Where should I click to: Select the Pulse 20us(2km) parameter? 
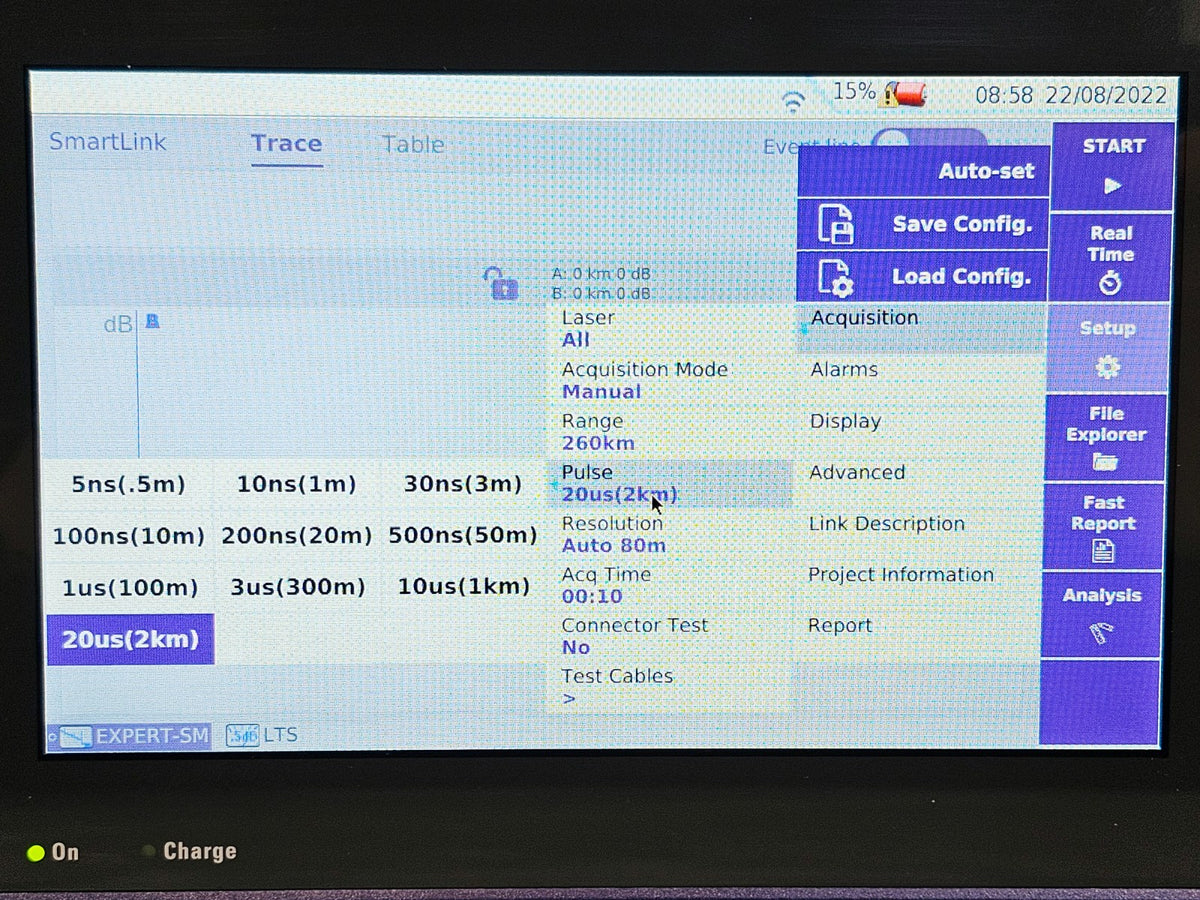pyautogui.click(x=670, y=484)
